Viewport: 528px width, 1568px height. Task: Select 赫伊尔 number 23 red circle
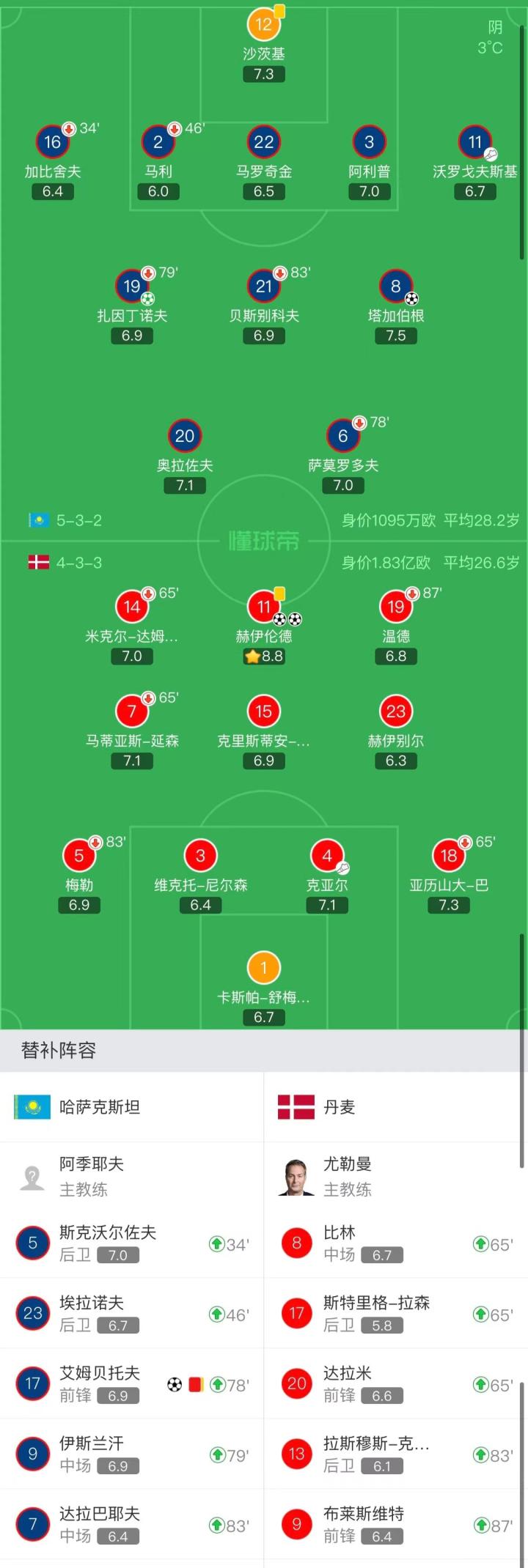tap(395, 711)
